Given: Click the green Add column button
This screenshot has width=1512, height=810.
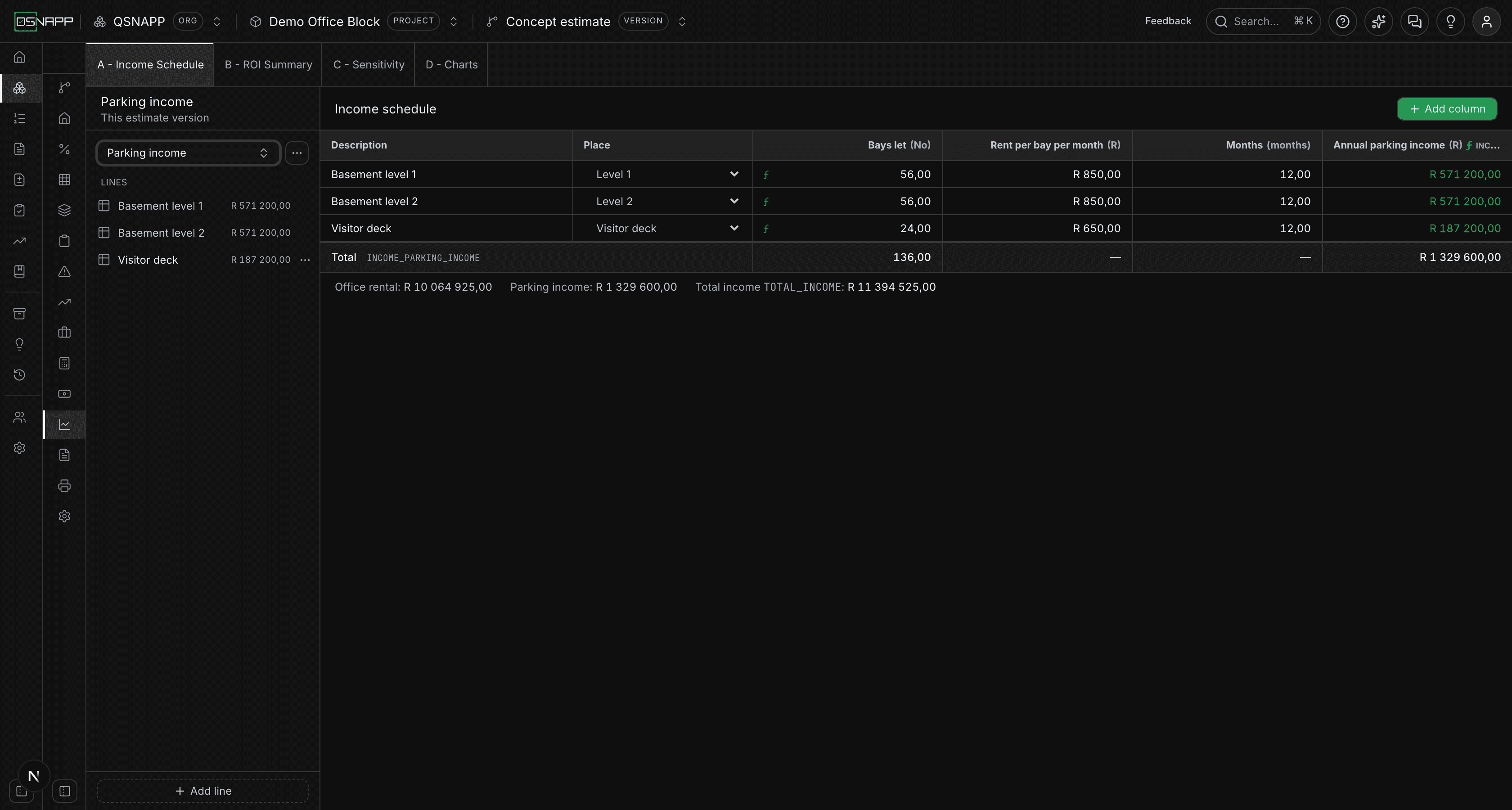Looking at the screenshot, I should pos(1447,108).
